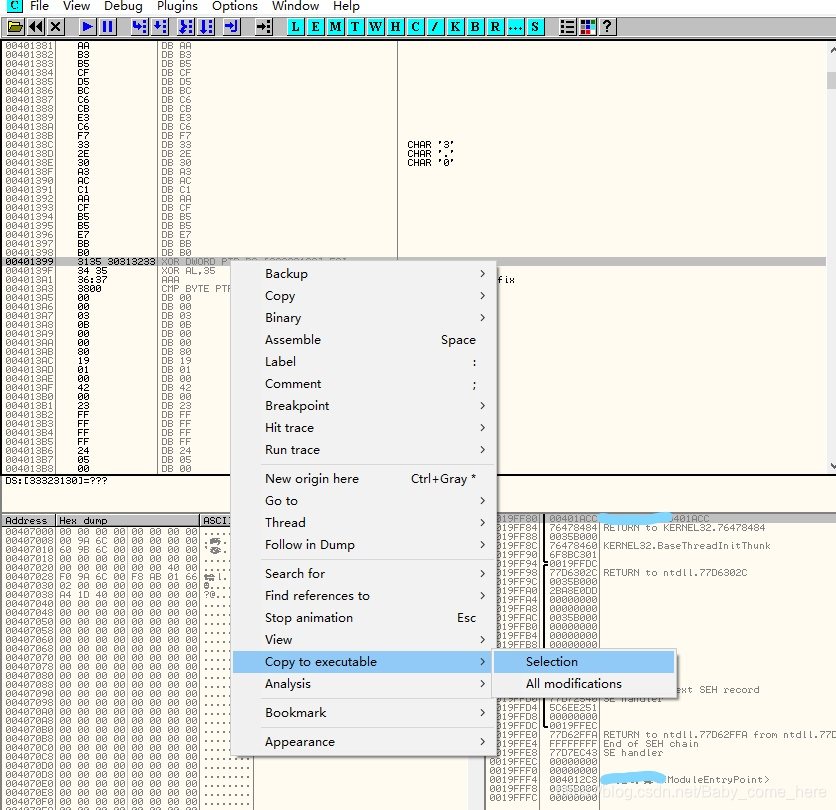
Task: Open the Debug menu
Action: 123,6
